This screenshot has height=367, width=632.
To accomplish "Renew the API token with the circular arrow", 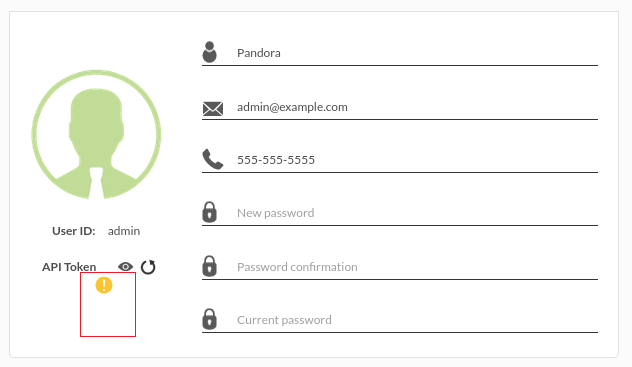I will coord(148,267).
